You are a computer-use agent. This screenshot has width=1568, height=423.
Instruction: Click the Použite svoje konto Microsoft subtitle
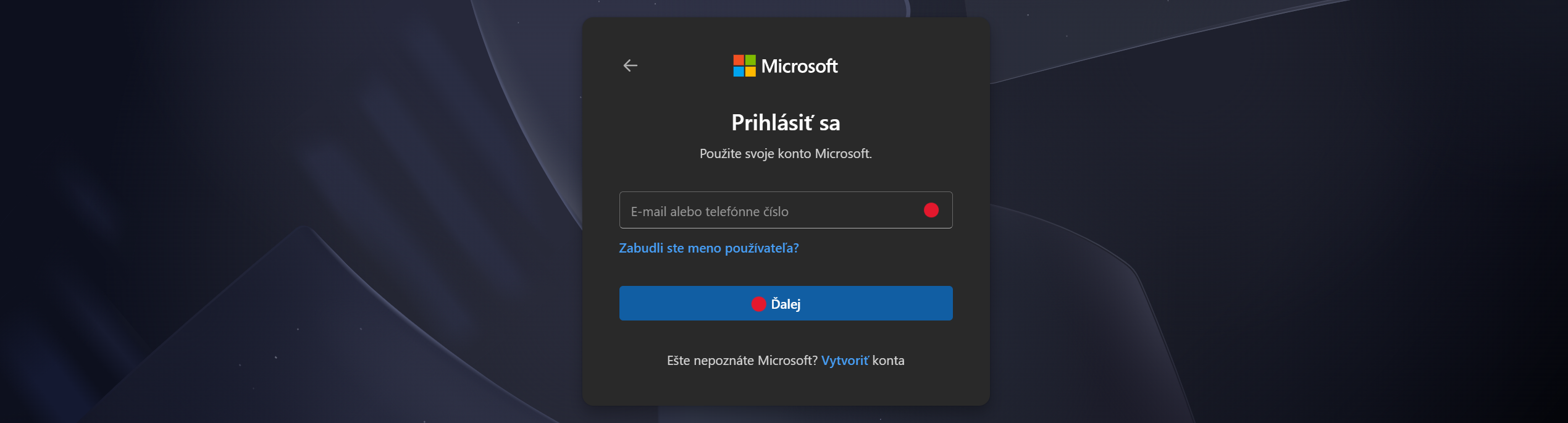click(786, 154)
